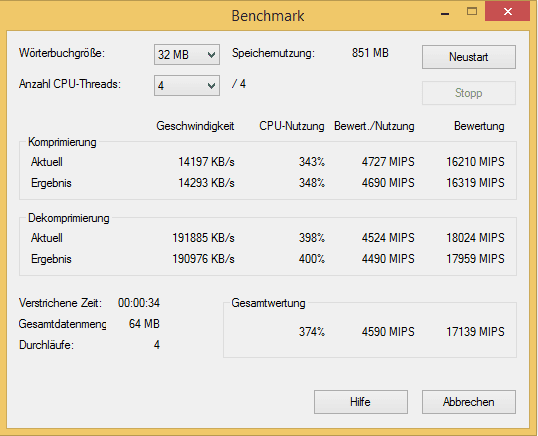Click the 4490 MIPS value
Image resolution: width=538 pixels, height=436 pixels.
coord(388,259)
